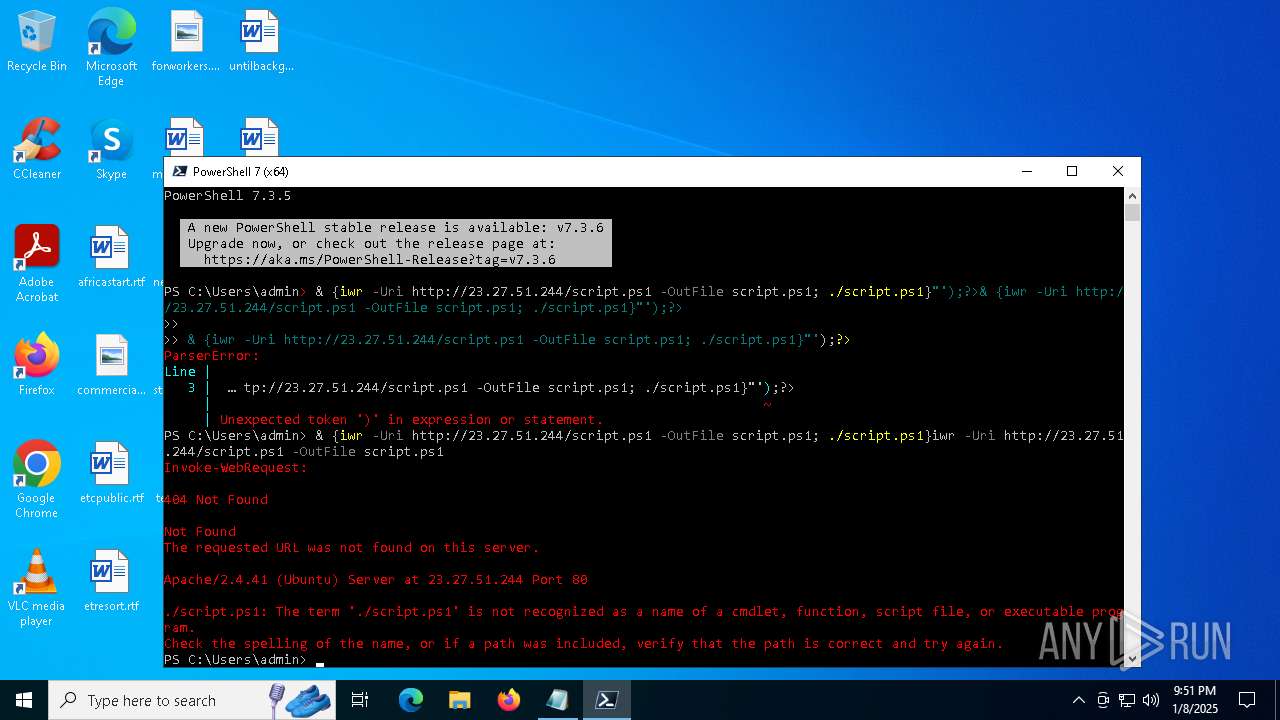Open File Explorer from taskbar
The height and width of the screenshot is (720, 1280).
point(459,700)
